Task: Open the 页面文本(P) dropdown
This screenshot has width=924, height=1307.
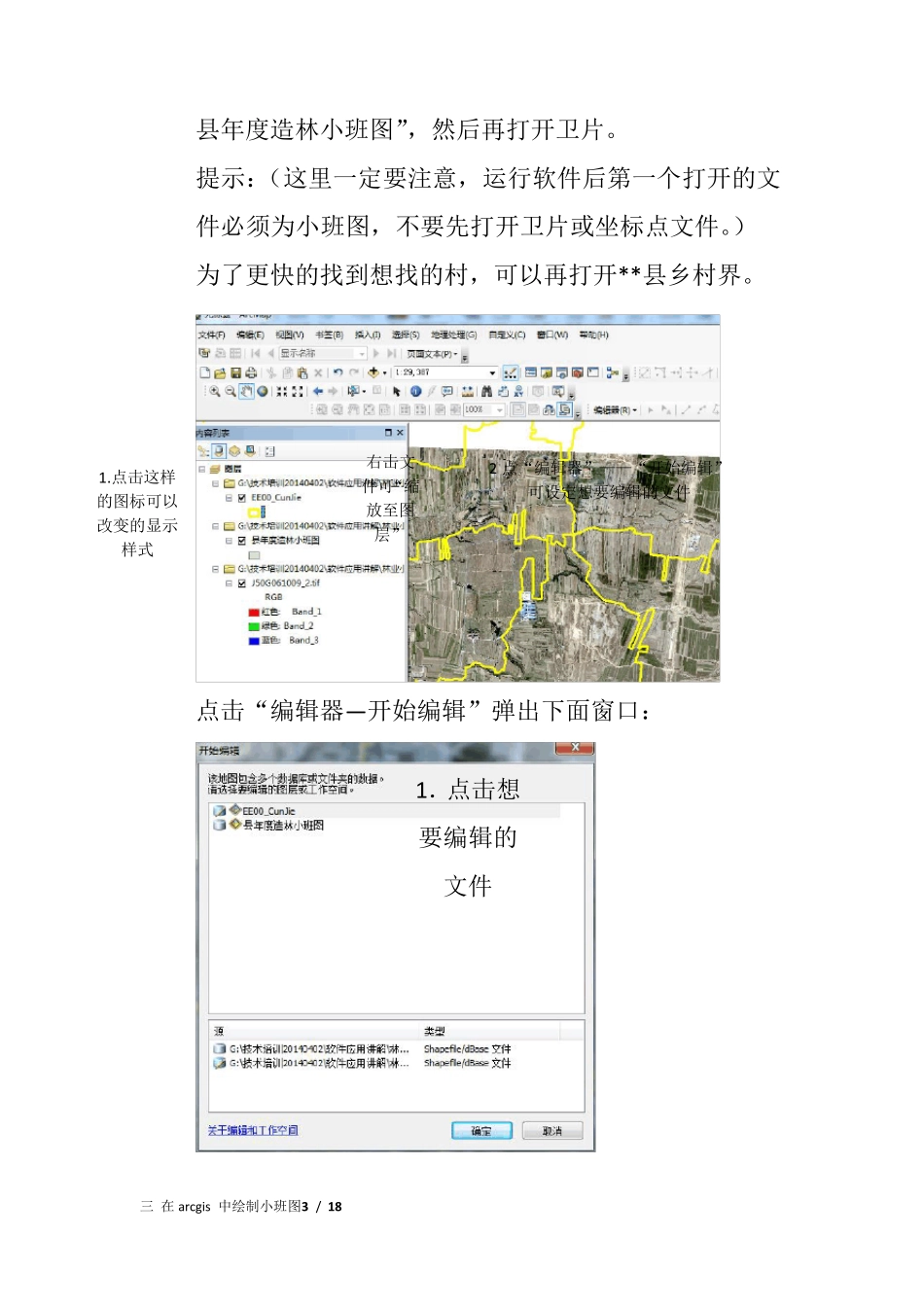Action: tap(433, 354)
